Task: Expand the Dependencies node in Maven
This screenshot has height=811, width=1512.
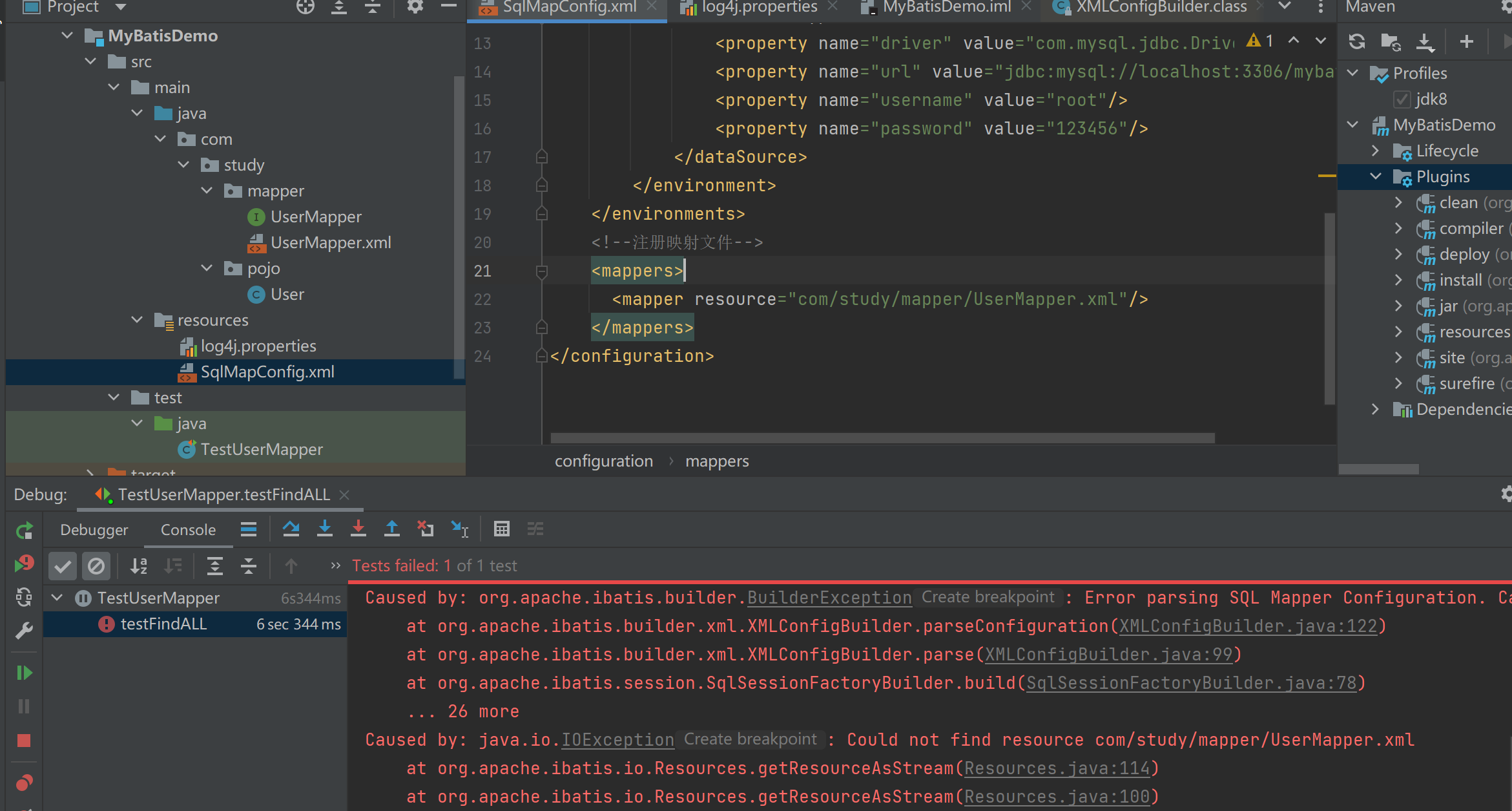Action: [1376, 409]
